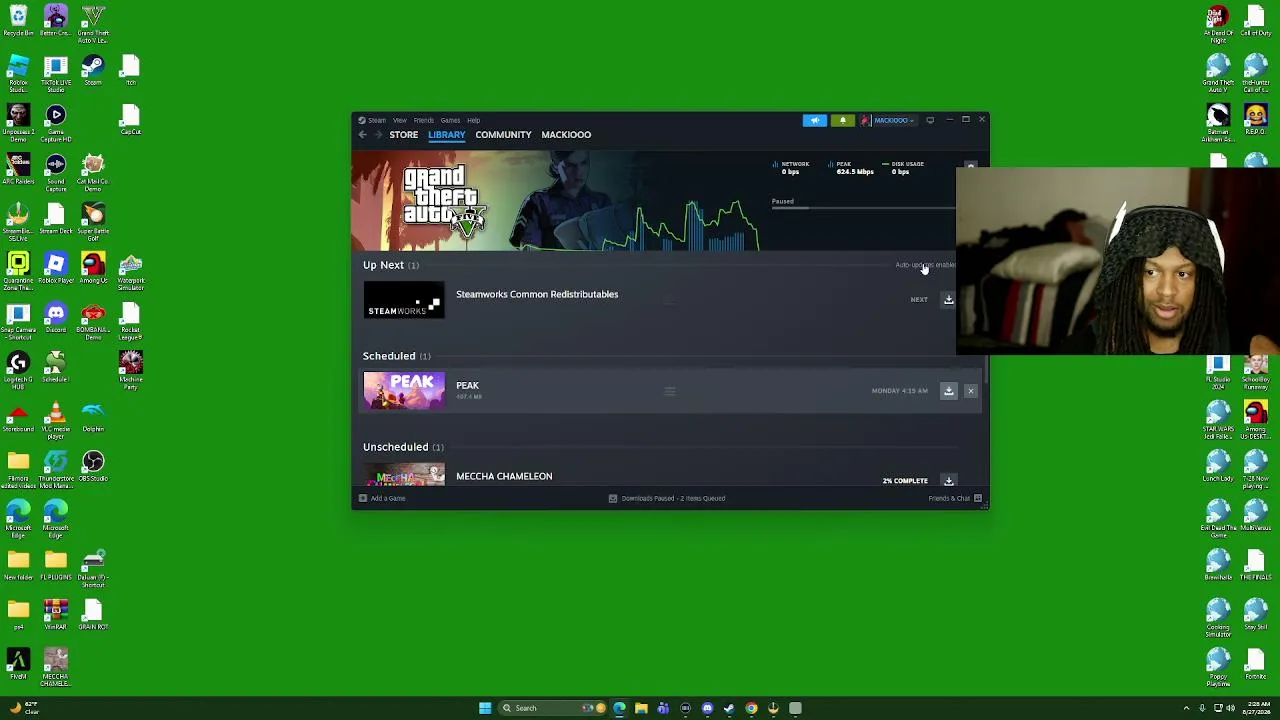Go forward with the Steam forward arrow
This screenshot has width=1280, height=720.
click(x=378, y=135)
